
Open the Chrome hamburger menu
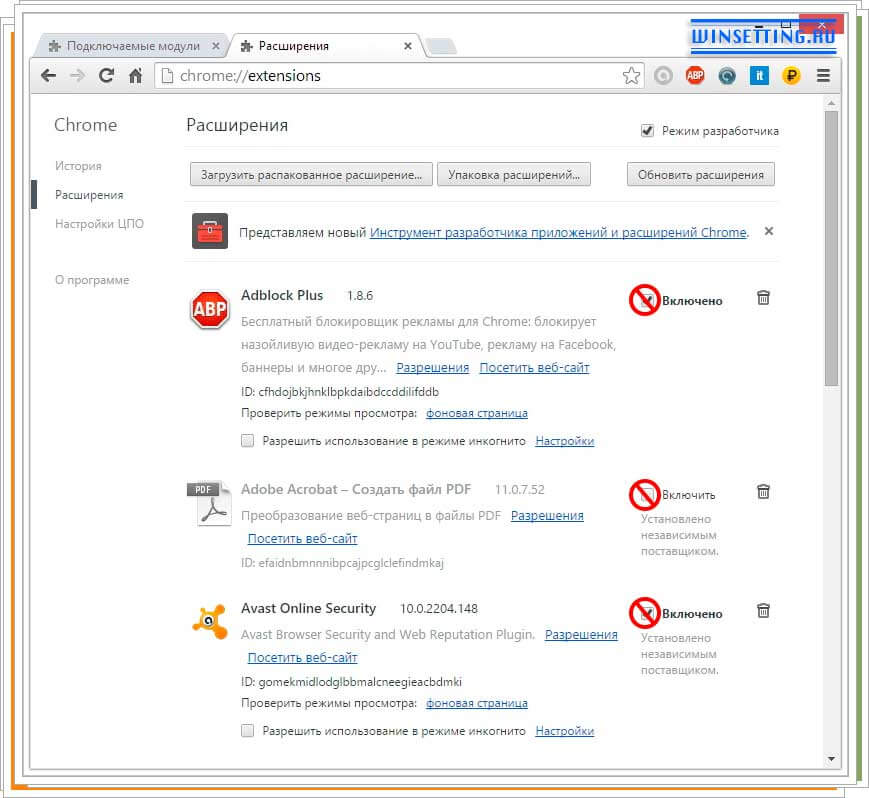pos(823,75)
